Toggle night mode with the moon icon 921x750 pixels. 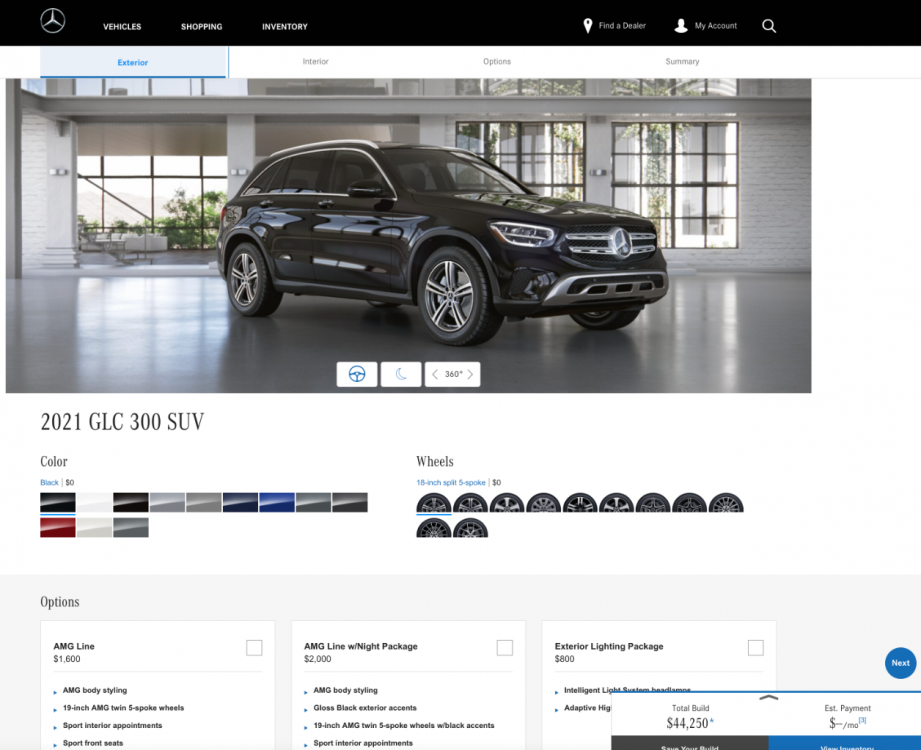401,374
